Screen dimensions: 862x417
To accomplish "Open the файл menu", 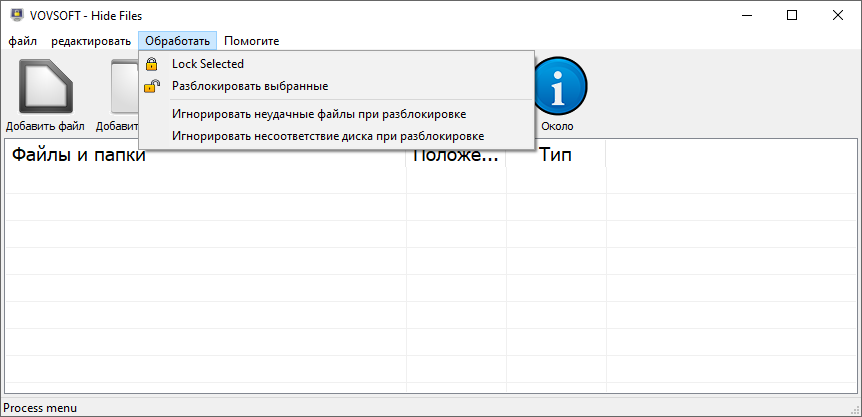I will coord(23,41).
